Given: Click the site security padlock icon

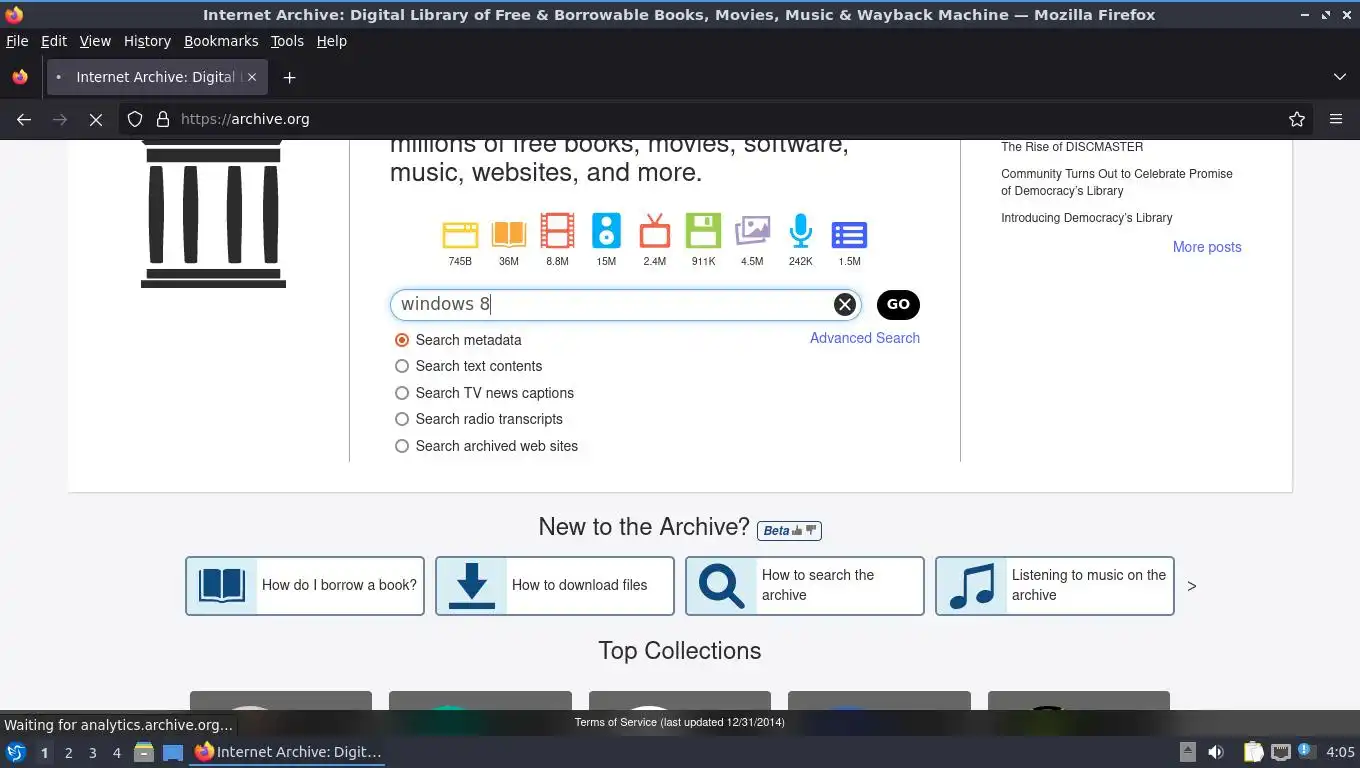Looking at the screenshot, I should (163, 119).
